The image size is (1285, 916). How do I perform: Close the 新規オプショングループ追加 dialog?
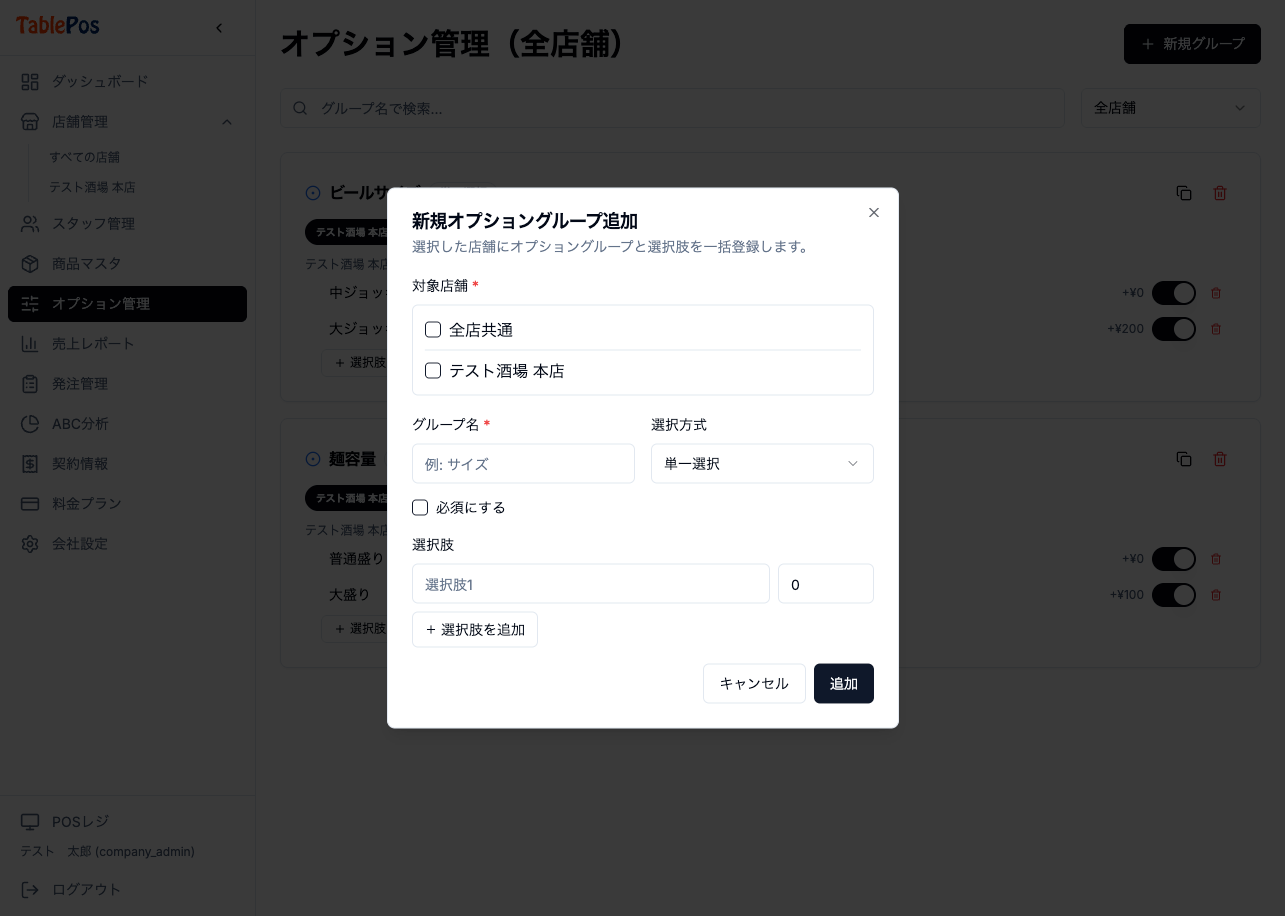(874, 213)
